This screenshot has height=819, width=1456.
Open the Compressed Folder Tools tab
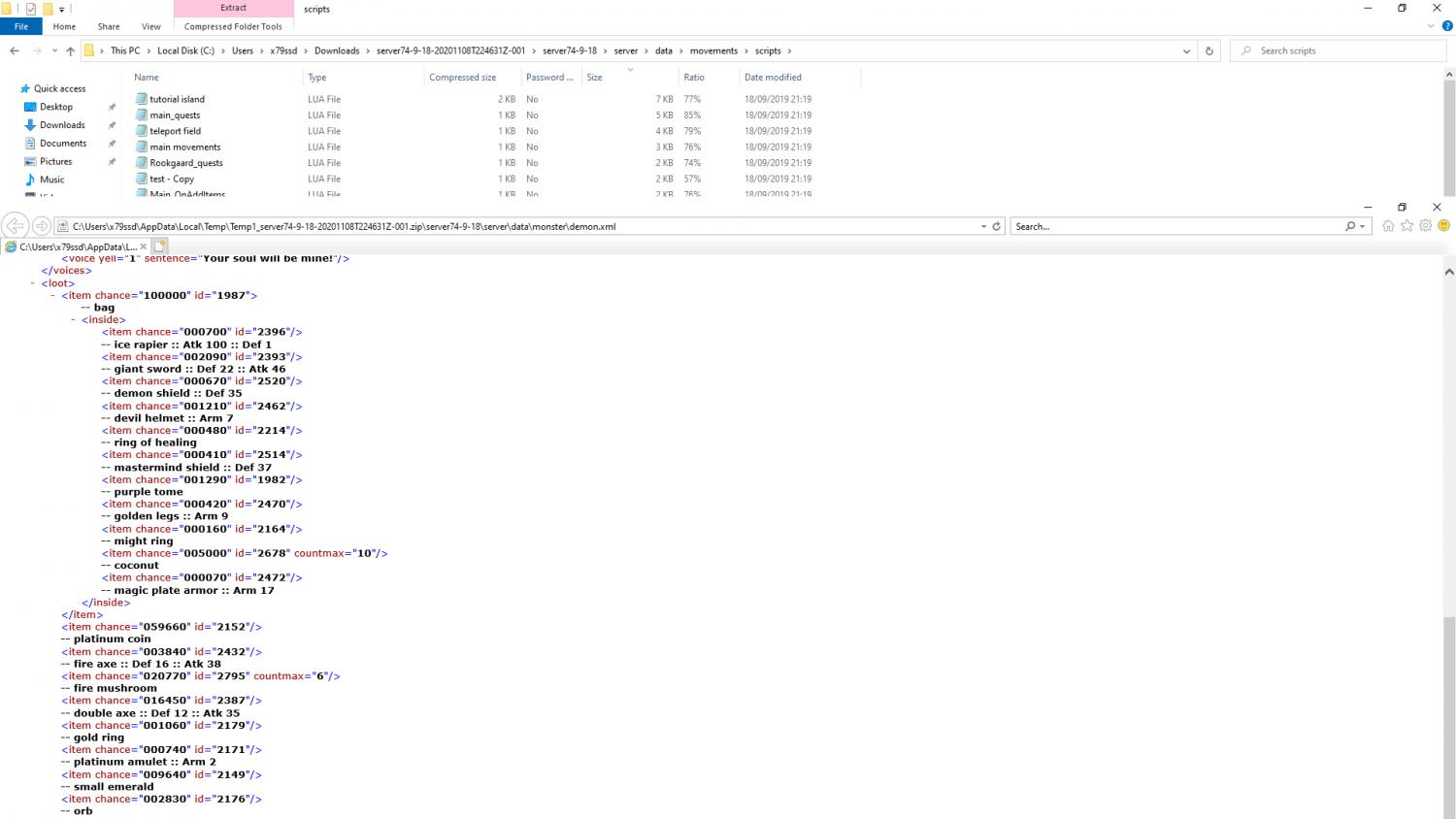pos(233,26)
